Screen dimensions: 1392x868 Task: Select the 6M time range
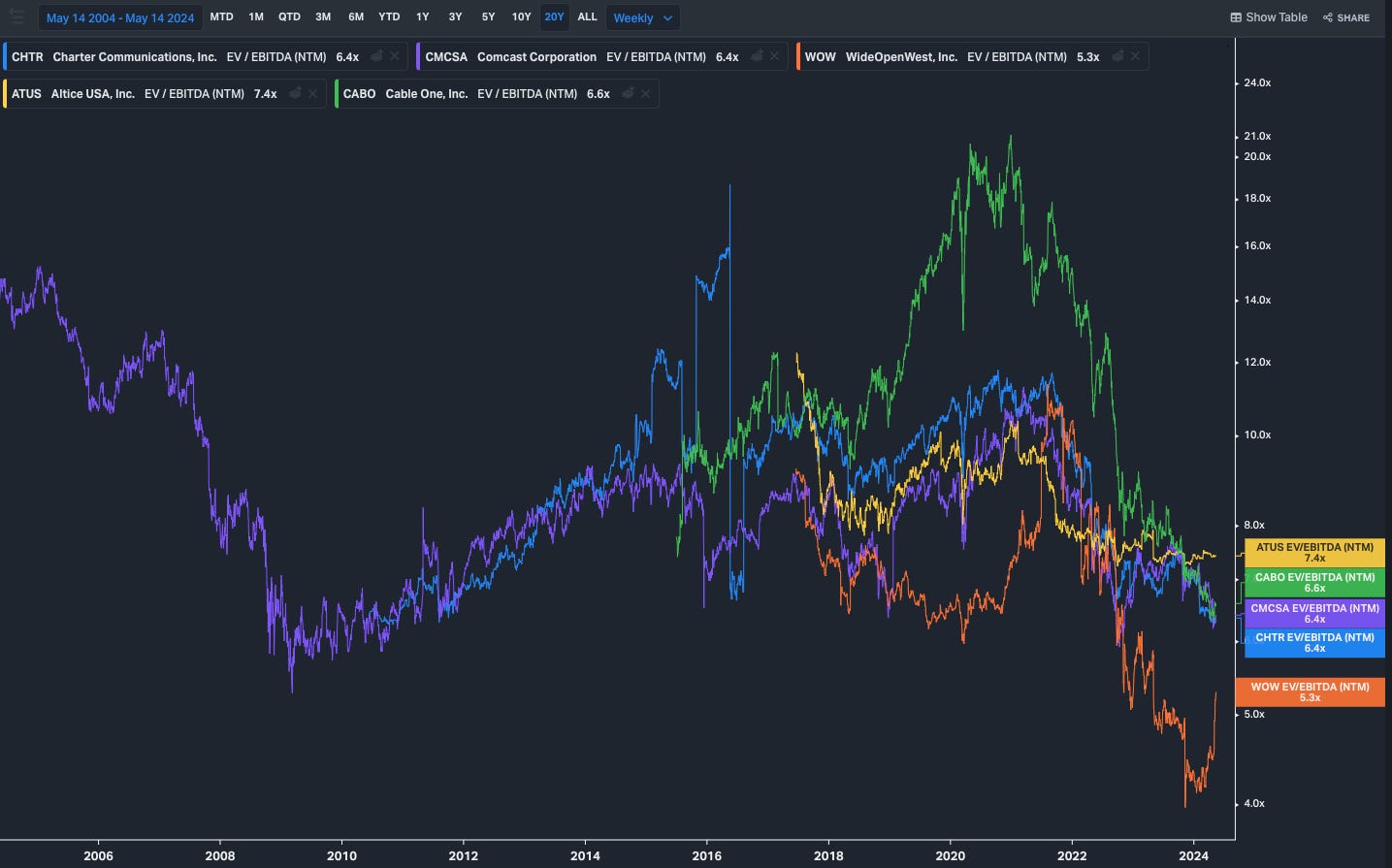356,16
